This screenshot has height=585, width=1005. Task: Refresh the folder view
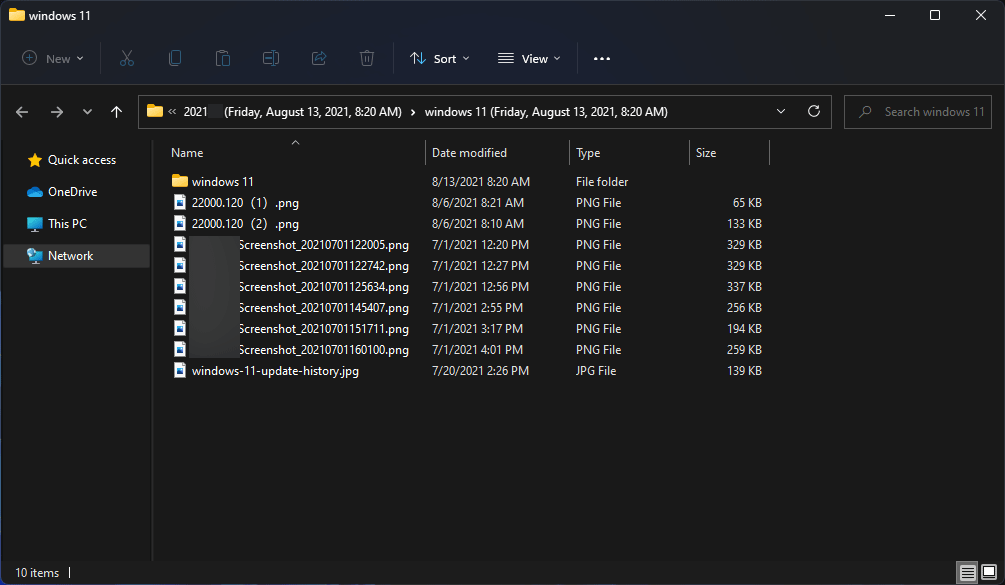(814, 111)
